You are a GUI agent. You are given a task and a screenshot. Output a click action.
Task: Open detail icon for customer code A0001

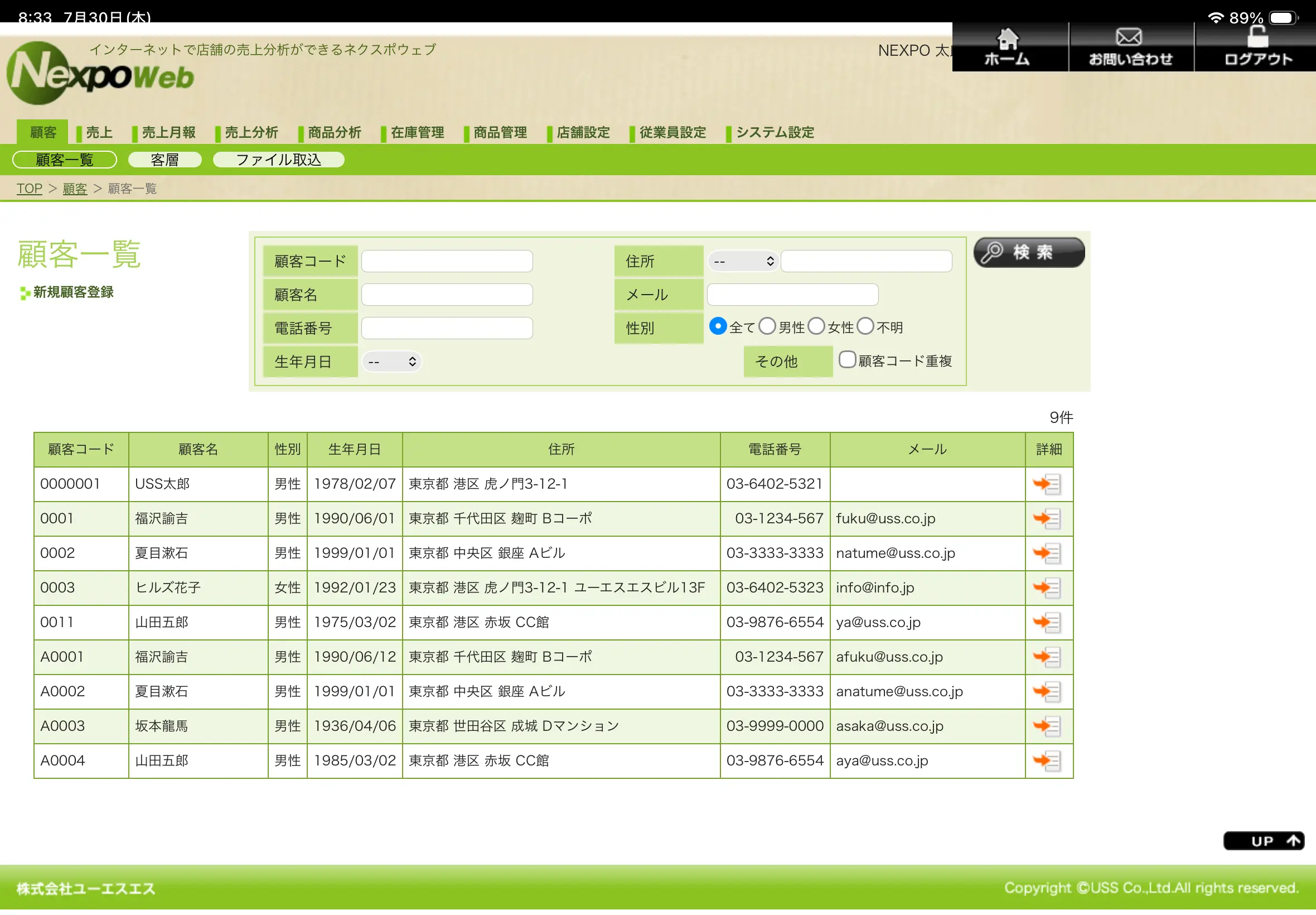1047,657
